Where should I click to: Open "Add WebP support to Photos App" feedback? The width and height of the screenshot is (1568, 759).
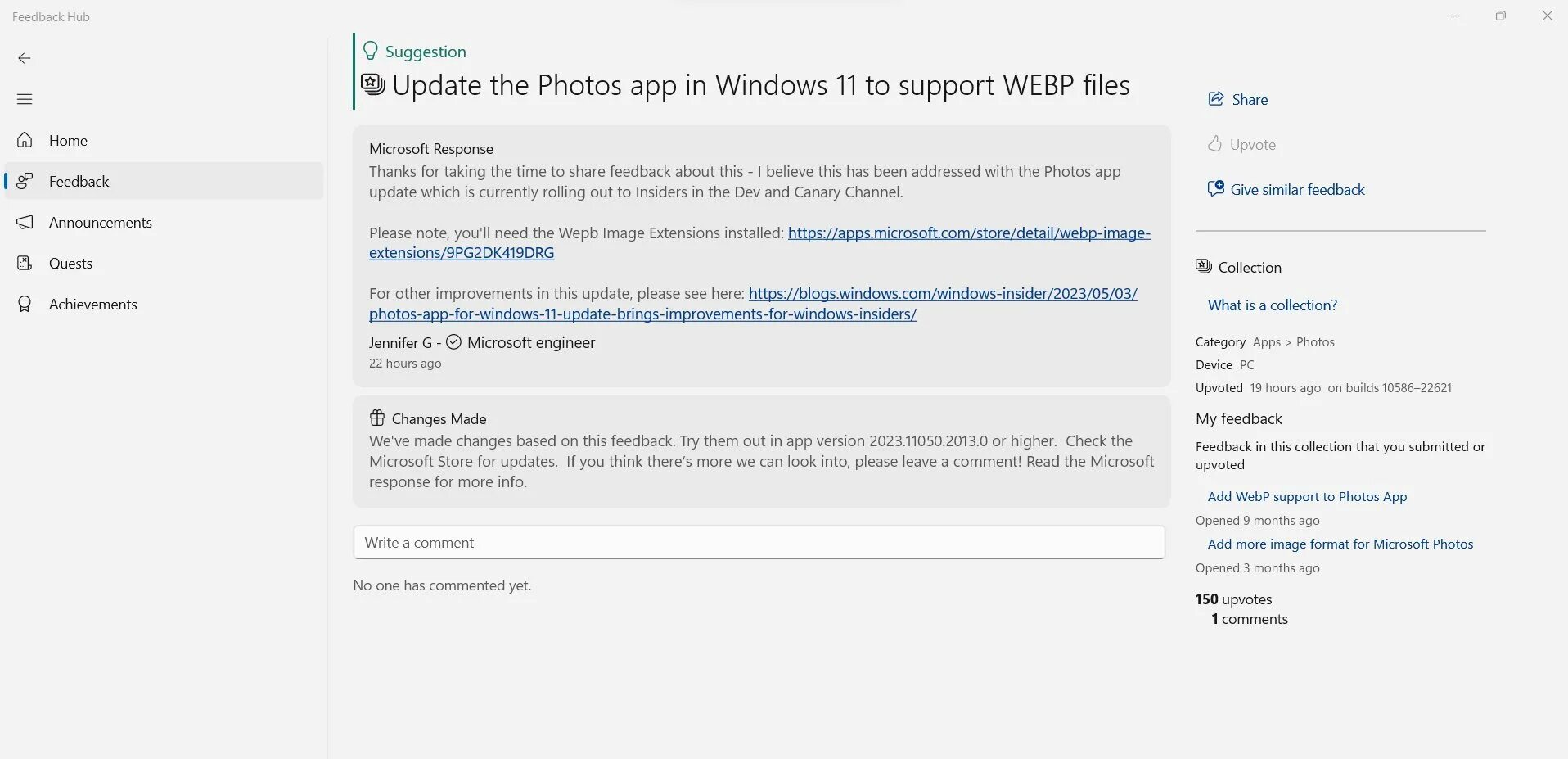[x=1307, y=496]
